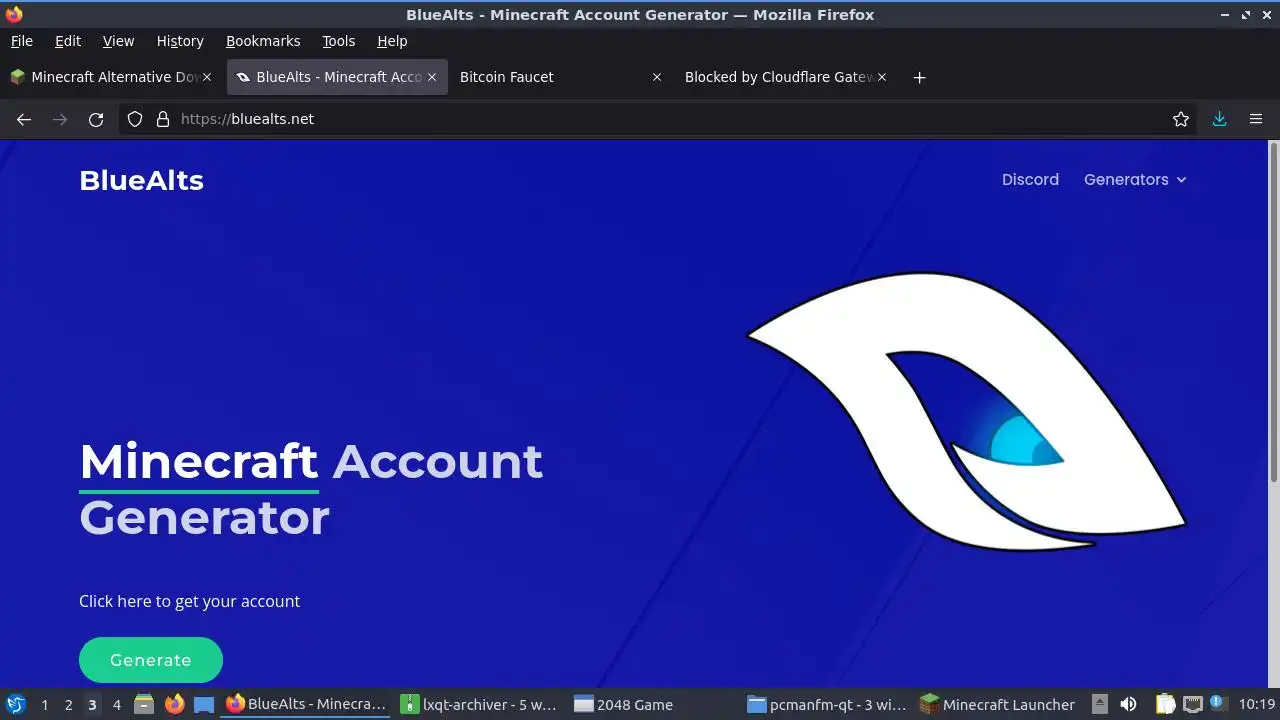Click the notification tray icon beside the clock
Image resolution: width=1280 pixels, height=720 pixels.
coord(1217,704)
